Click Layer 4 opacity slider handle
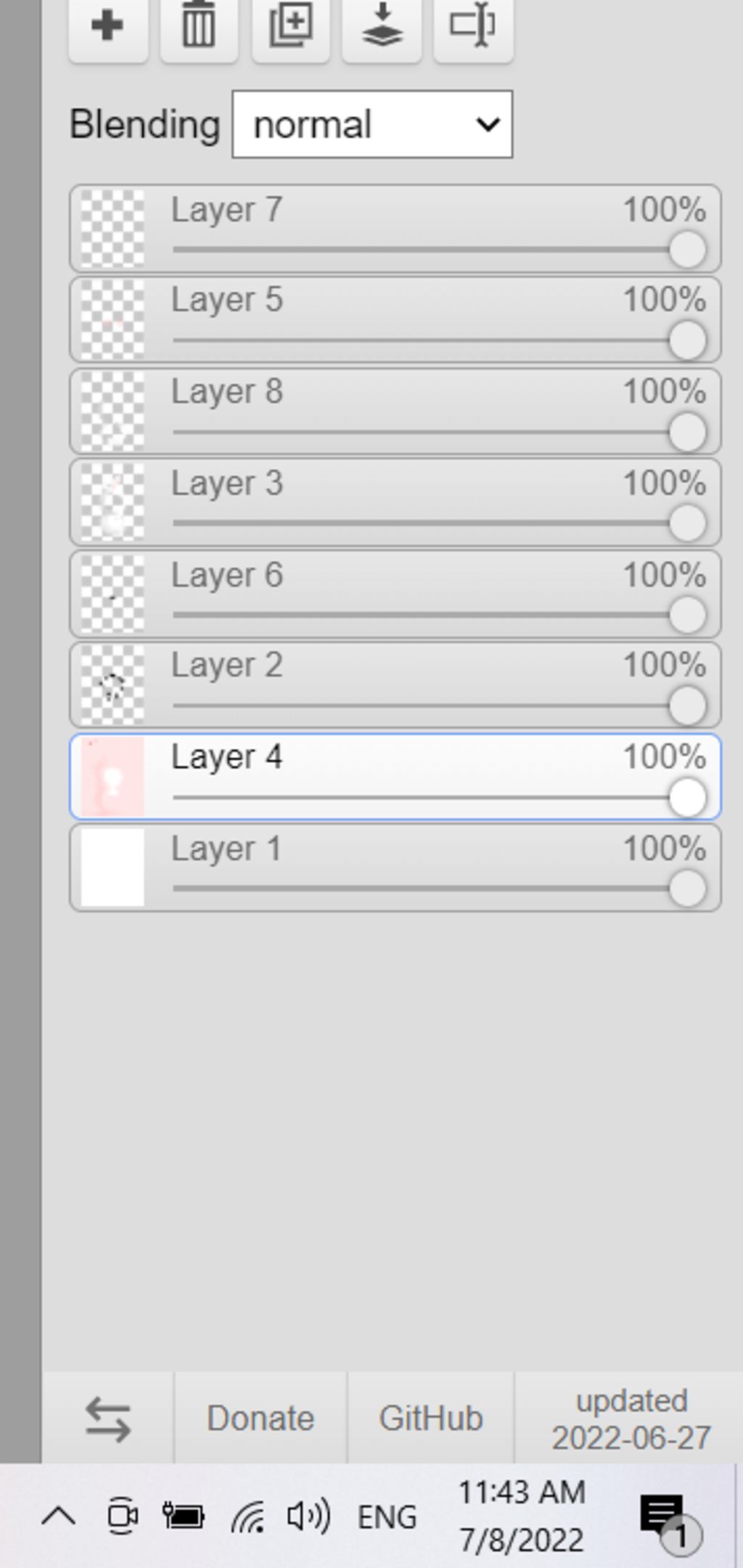 click(x=687, y=798)
